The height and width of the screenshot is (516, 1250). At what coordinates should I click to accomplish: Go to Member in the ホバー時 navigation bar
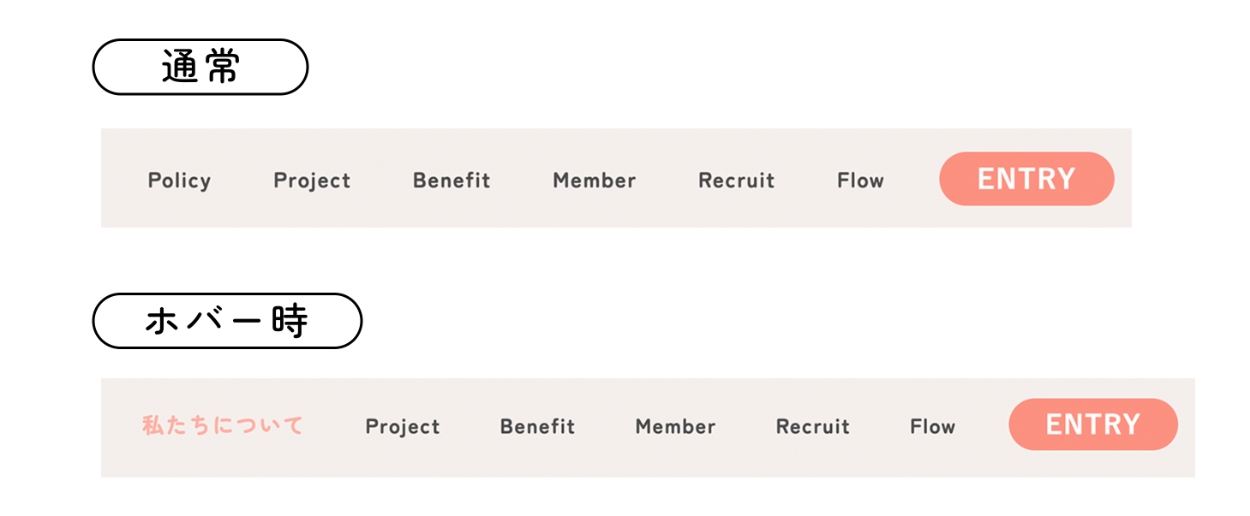[x=675, y=427]
